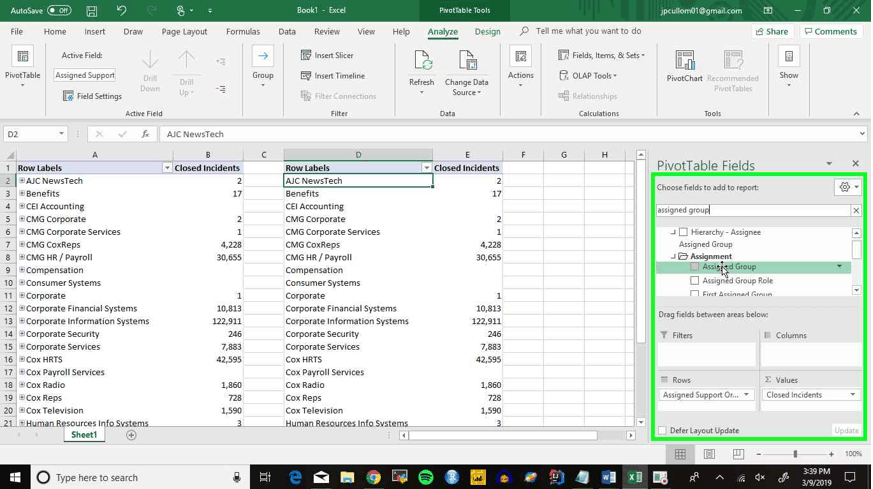
Task: Open OLAP Tools dropdown
Action: (x=587, y=76)
